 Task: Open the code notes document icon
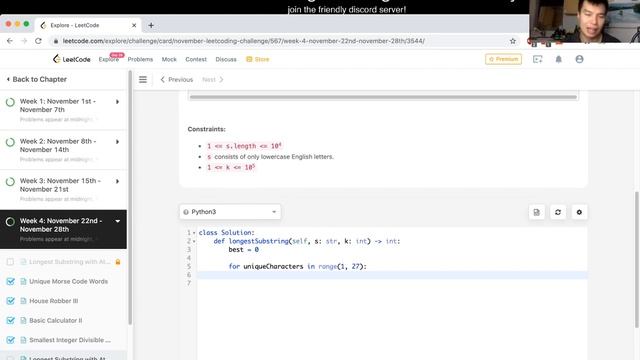pyautogui.click(x=537, y=212)
